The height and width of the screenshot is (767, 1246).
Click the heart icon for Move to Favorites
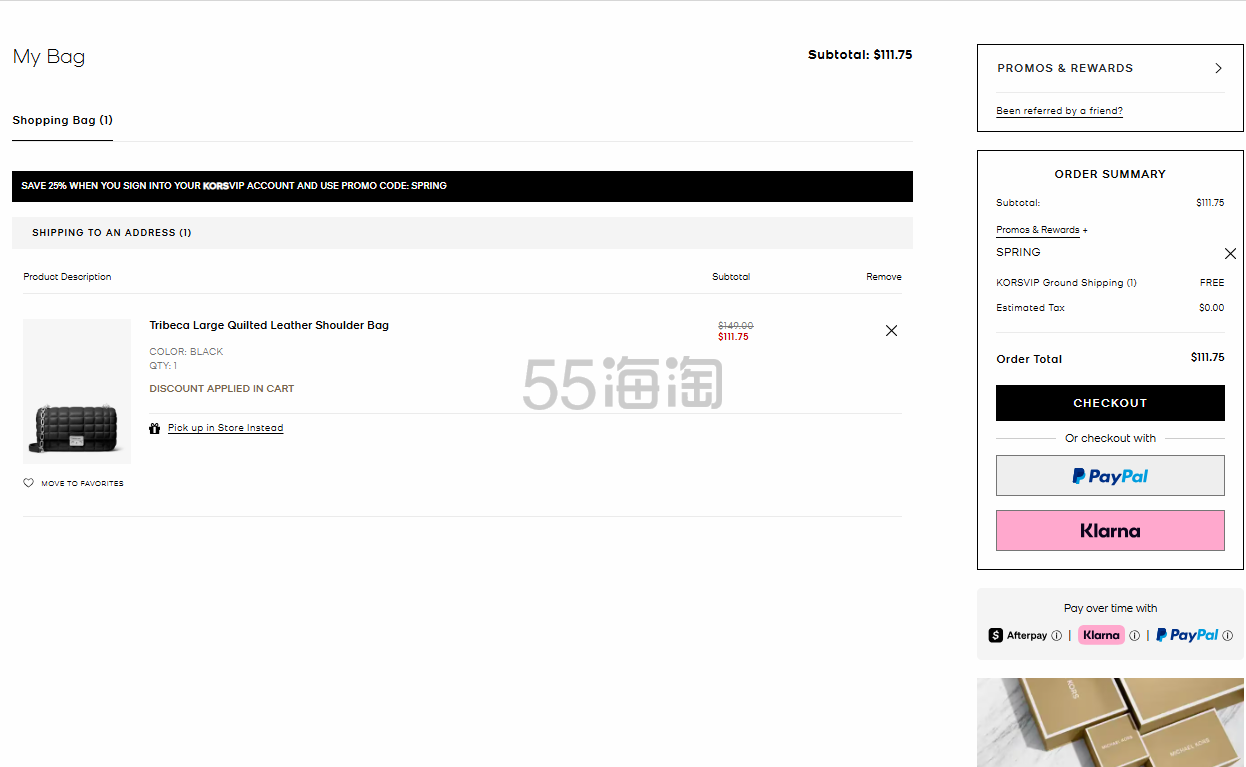[28, 483]
